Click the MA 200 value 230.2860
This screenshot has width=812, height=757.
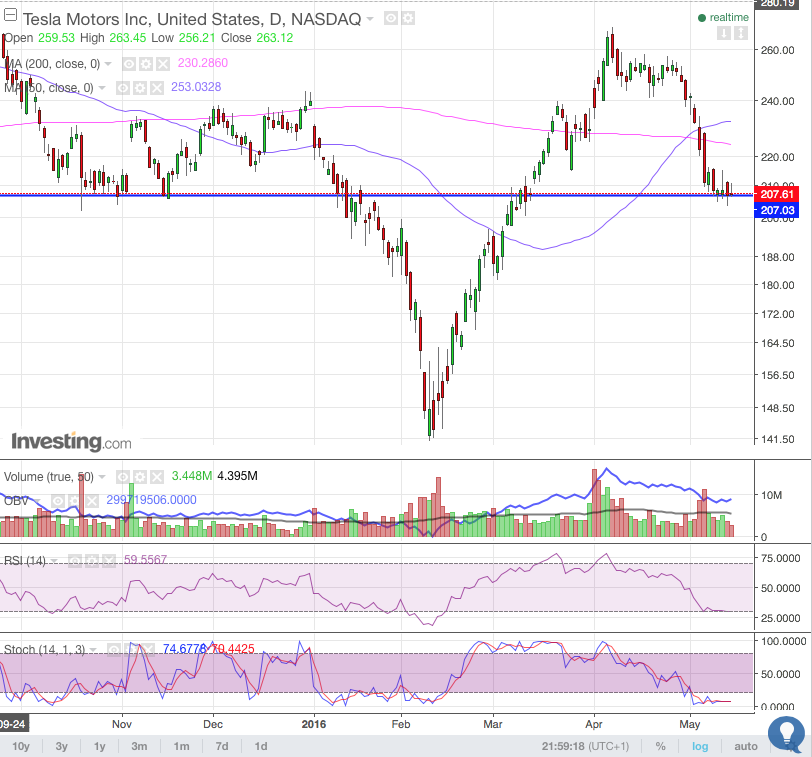202,63
